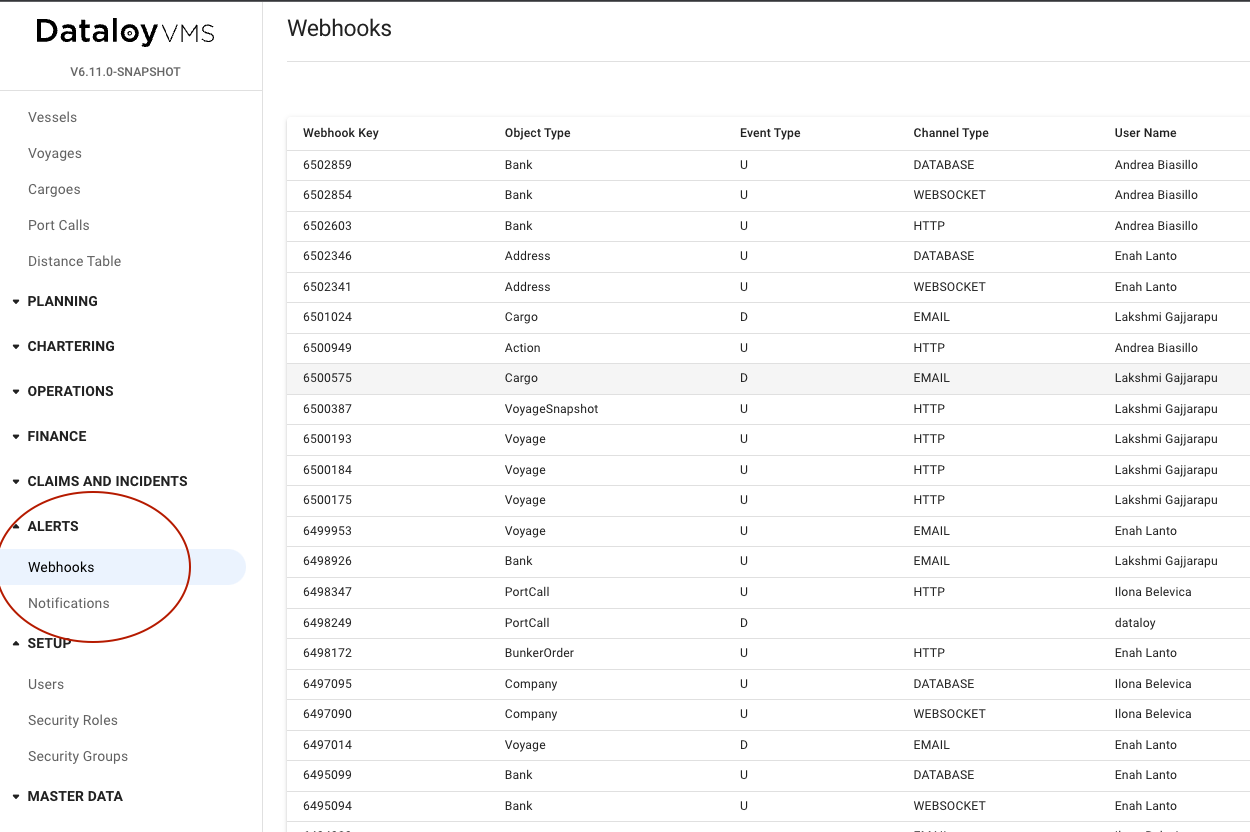Click the Dataloy VMS logo
This screenshot has height=832, width=1250.
[x=125, y=32]
